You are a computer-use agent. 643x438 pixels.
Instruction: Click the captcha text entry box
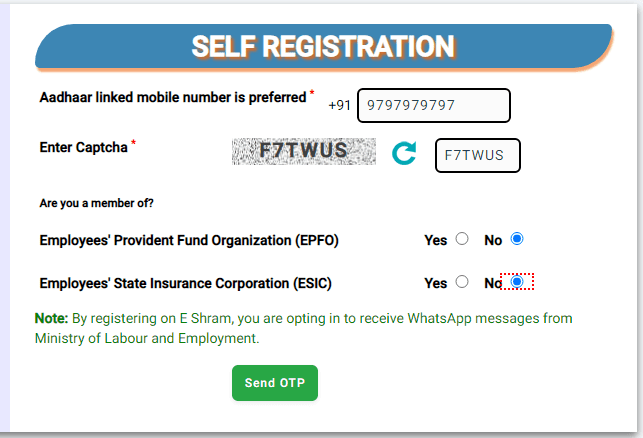(478, 155)
